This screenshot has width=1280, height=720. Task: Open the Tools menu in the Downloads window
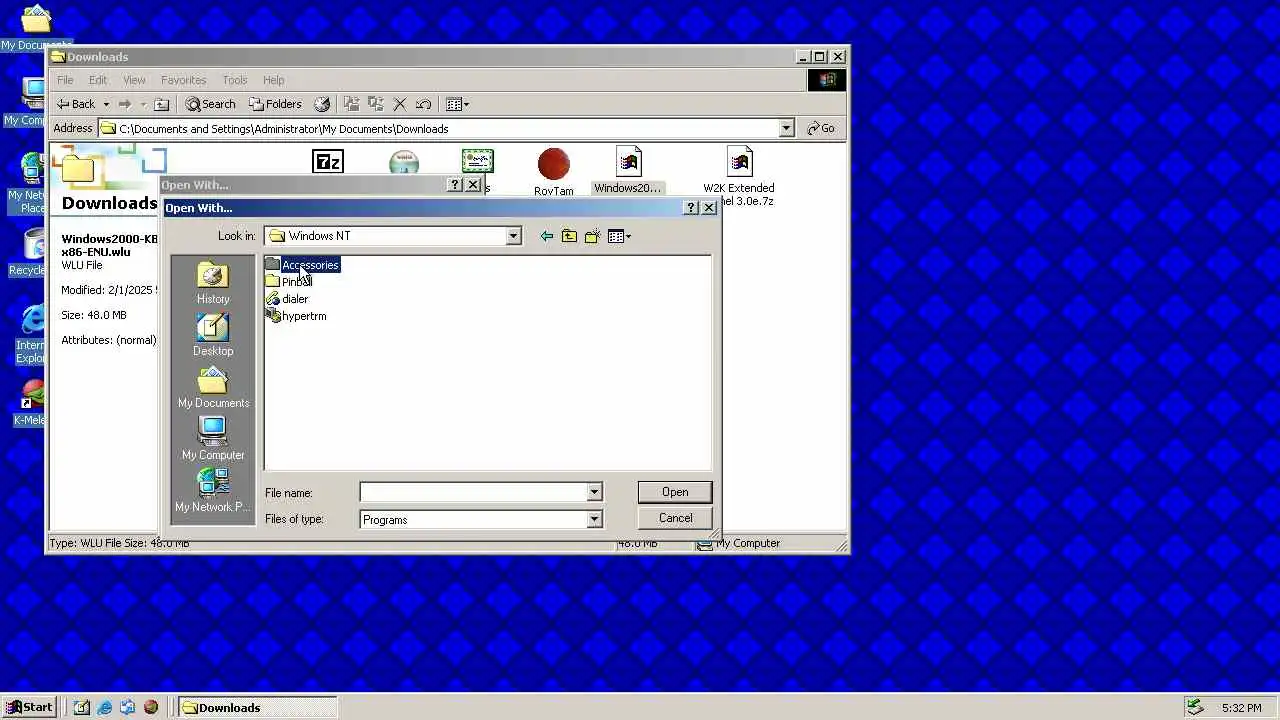(235, 80)
